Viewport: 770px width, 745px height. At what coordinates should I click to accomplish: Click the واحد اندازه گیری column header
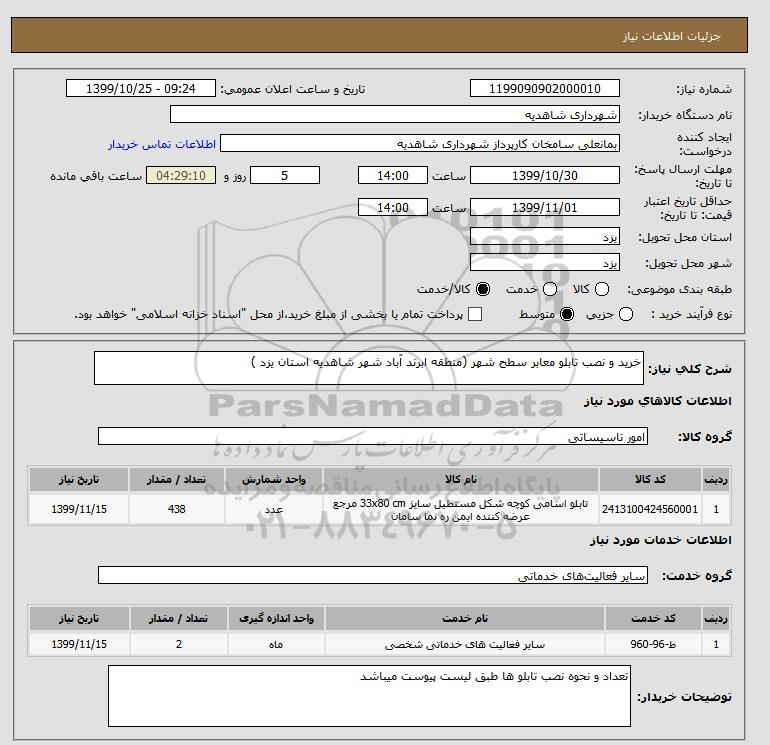pyautogui.click(x=276, y=618)
